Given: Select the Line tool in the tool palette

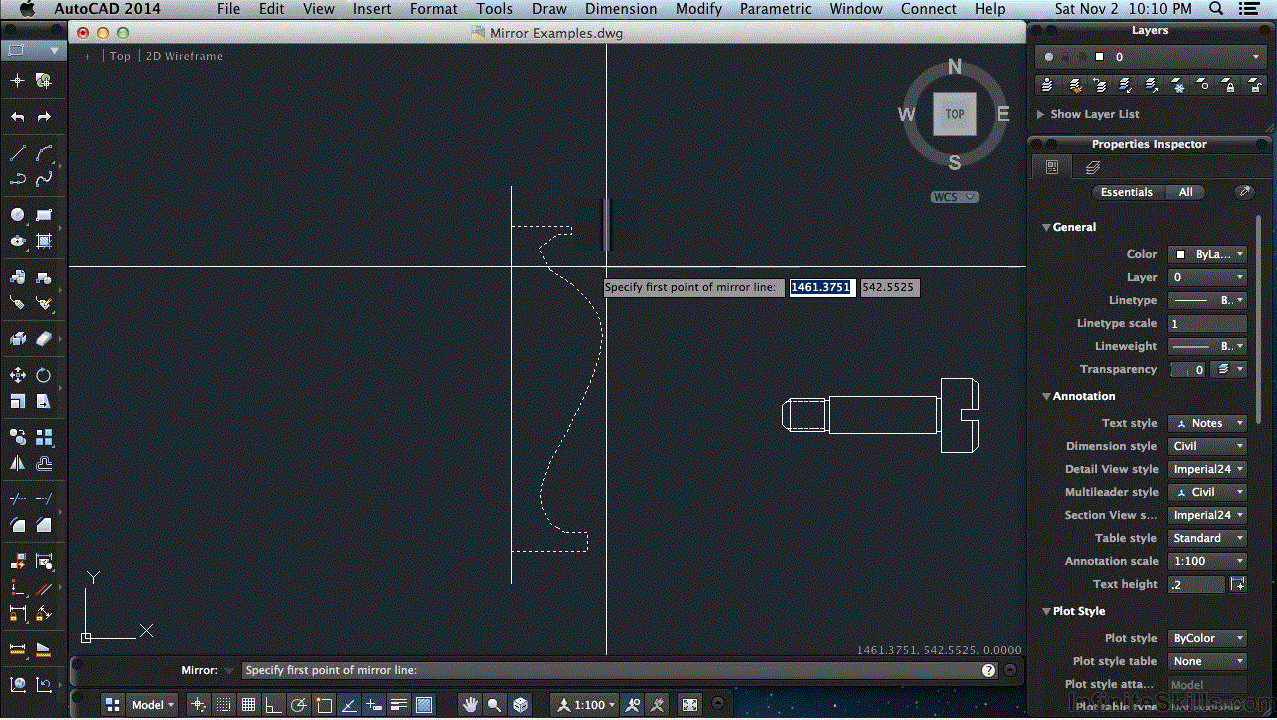Looking at the screenshot, I should click(x=17, y=154).
